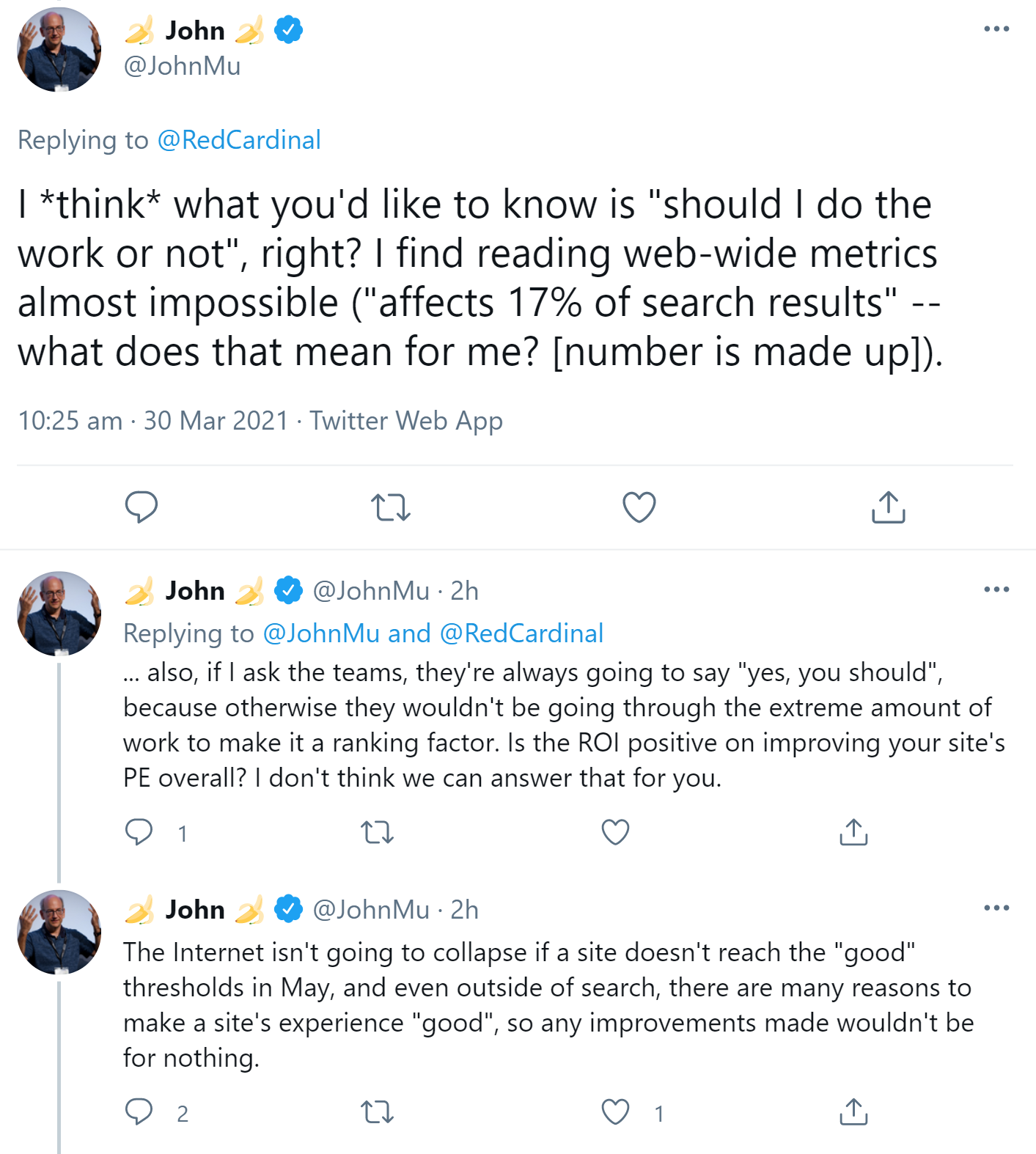The width and height of the screenshot is (1036, 1154).
Task: Like the top tweet
Action: point(639,507)
